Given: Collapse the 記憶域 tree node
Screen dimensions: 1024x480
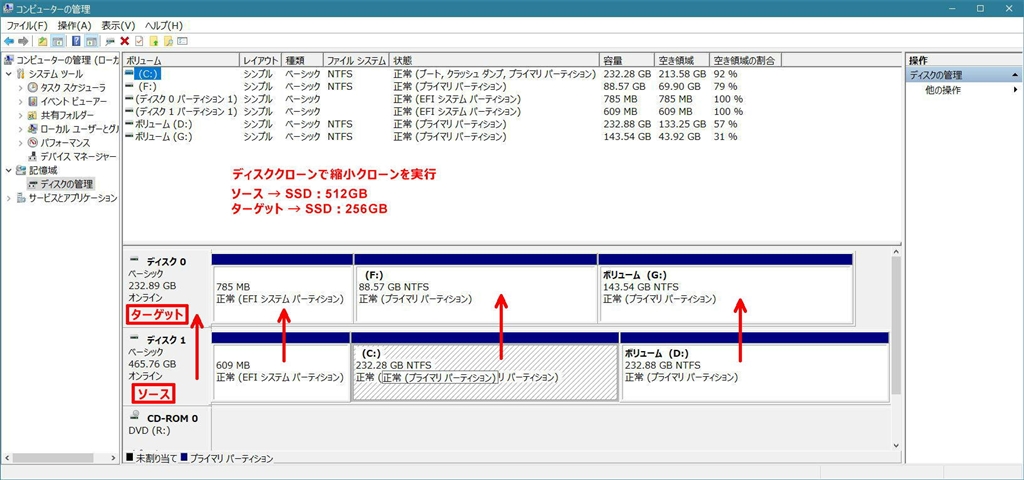Looking at the screenshot, I should click(8, 170).
